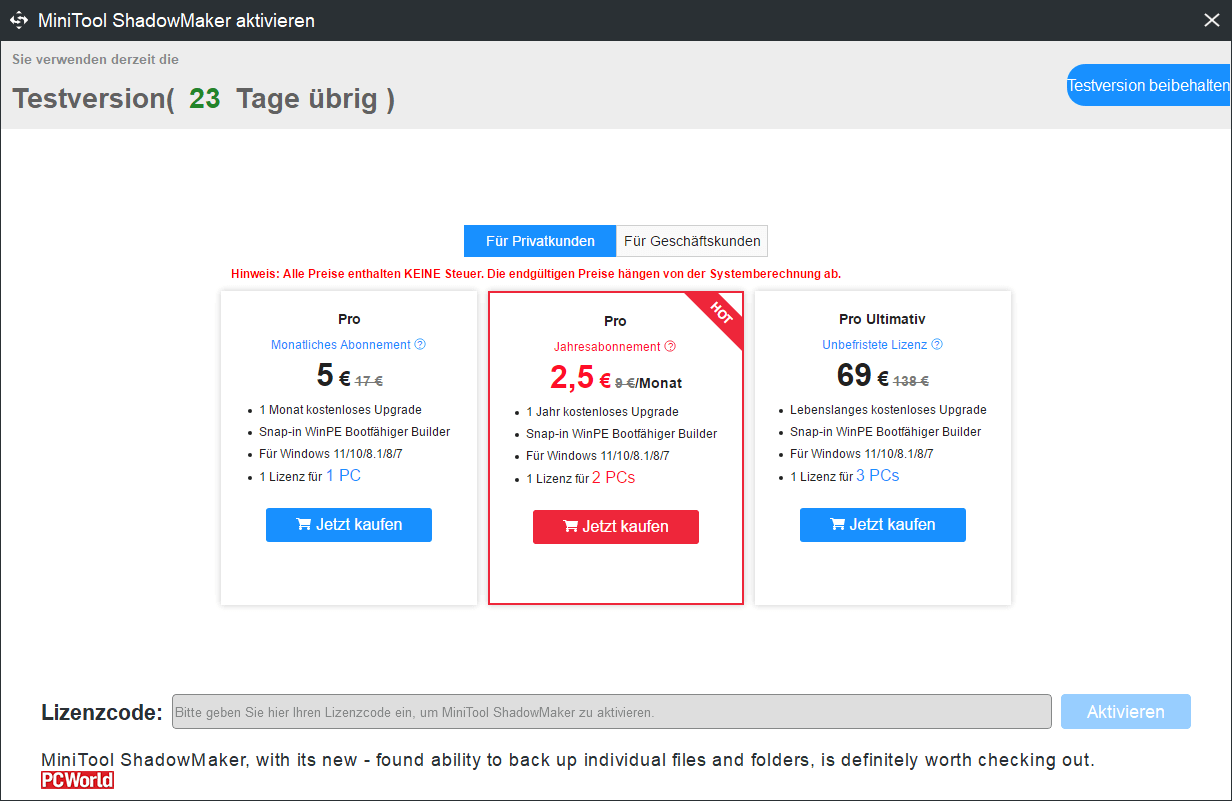Switch to the Für Geschäftskunden tab
Viewport: 1232px width, 801px height.
click(x=692, y=241)
